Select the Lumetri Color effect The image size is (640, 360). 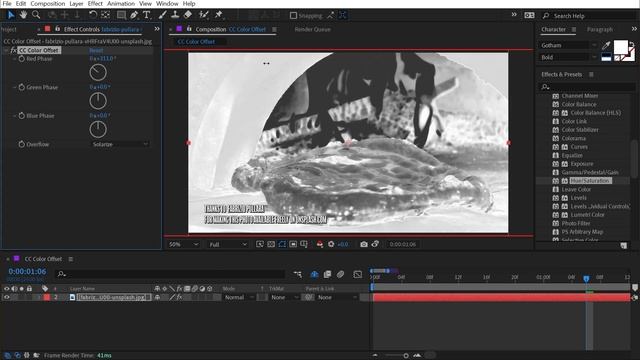point(587,215)
